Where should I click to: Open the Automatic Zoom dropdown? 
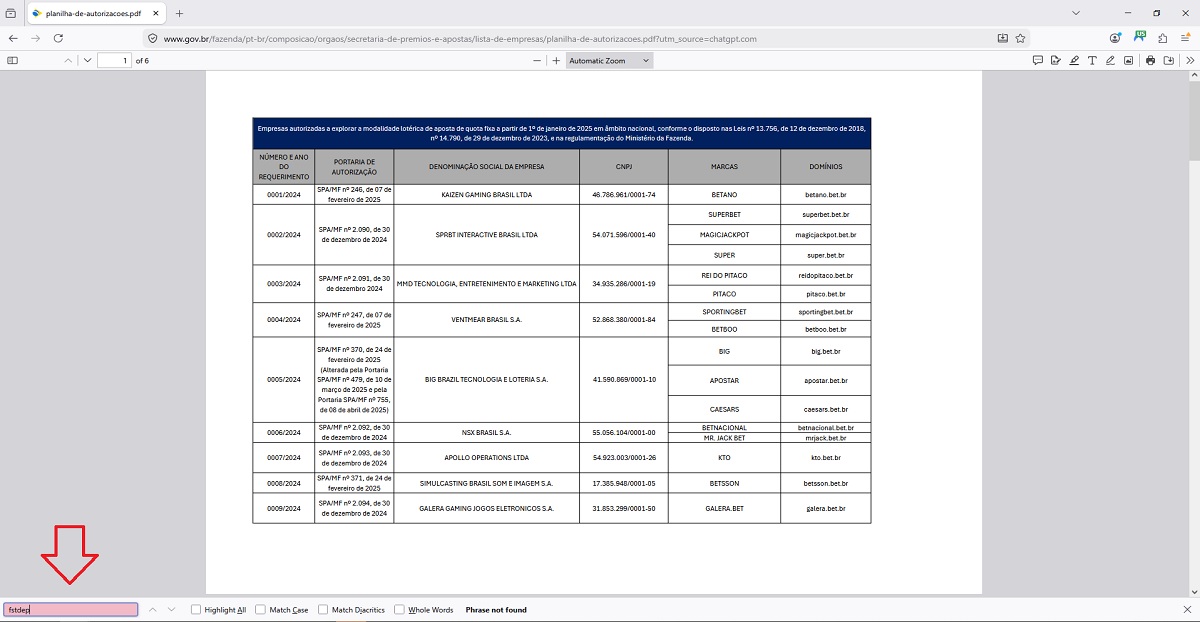coord(609,60)
